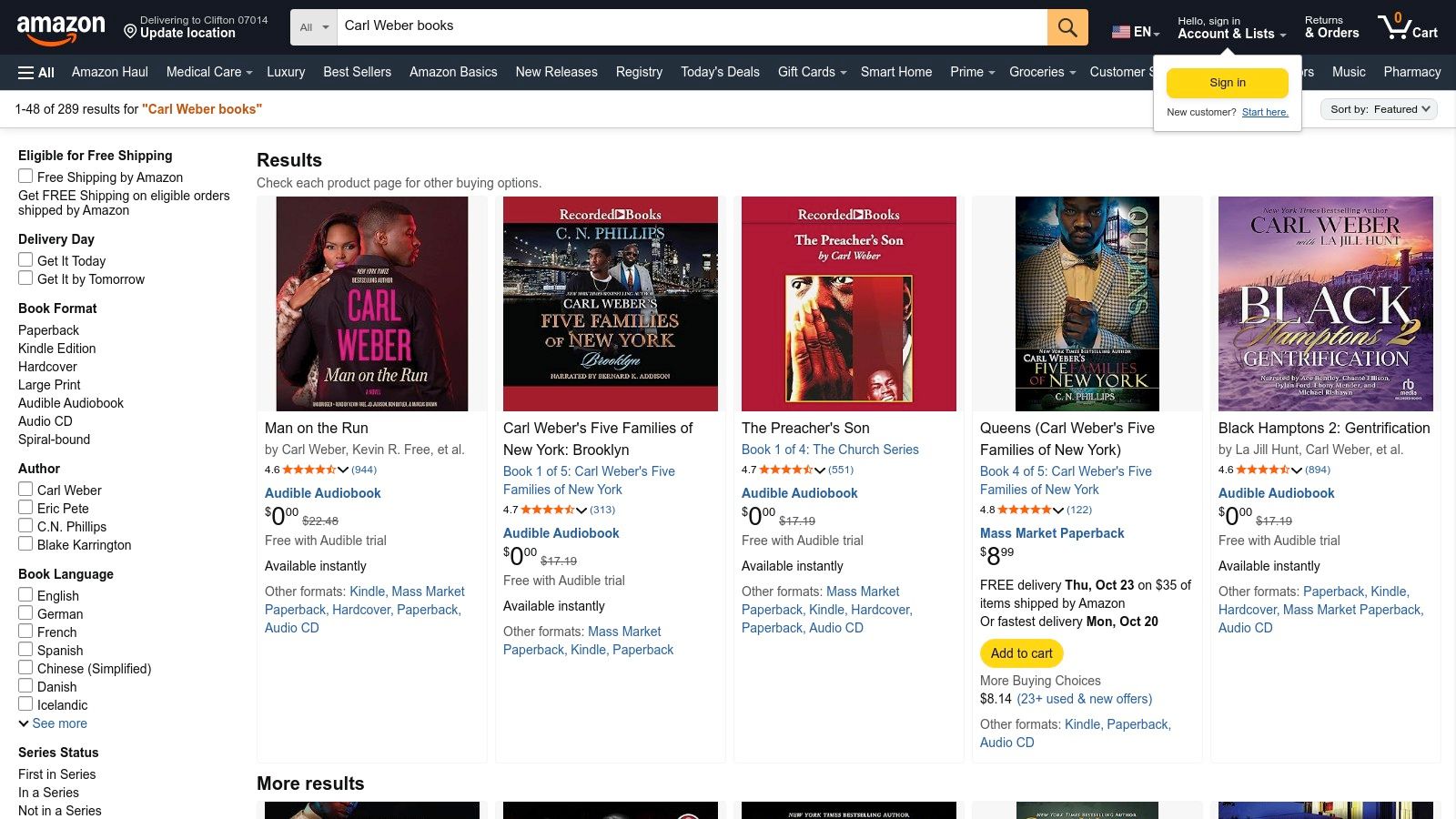Click the yellow Sign in button

click(1227, 83)
